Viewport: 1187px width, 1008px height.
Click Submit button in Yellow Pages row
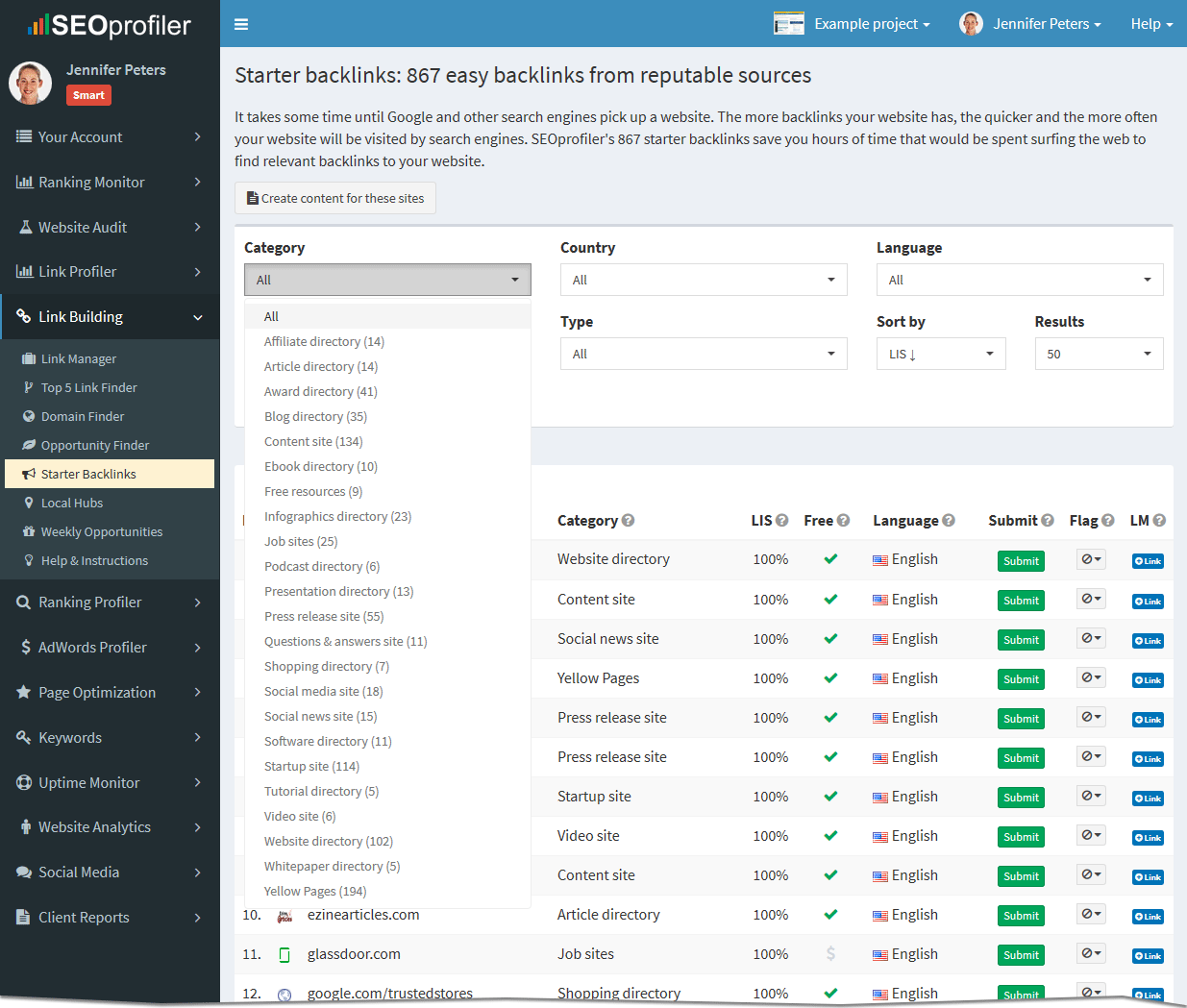1021,679
